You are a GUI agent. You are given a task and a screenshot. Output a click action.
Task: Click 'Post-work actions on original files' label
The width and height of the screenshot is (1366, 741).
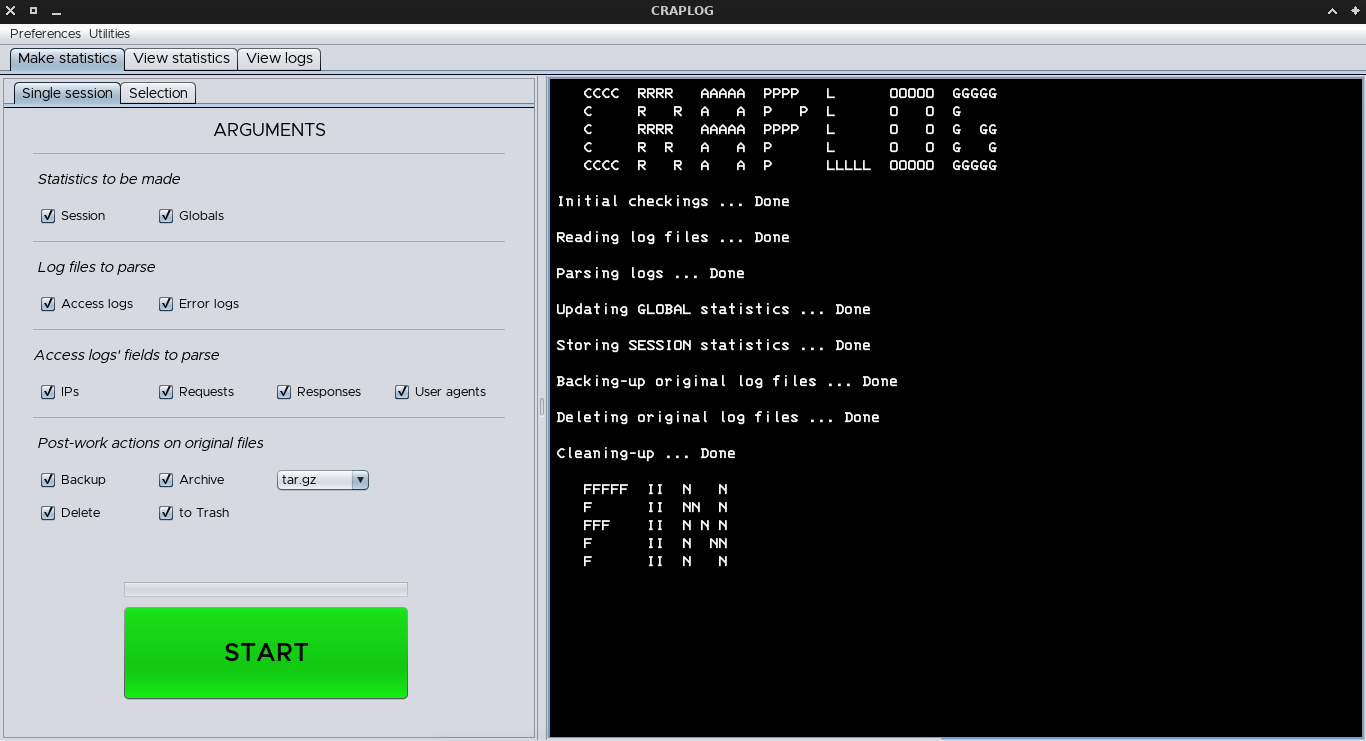click(151, 443)
